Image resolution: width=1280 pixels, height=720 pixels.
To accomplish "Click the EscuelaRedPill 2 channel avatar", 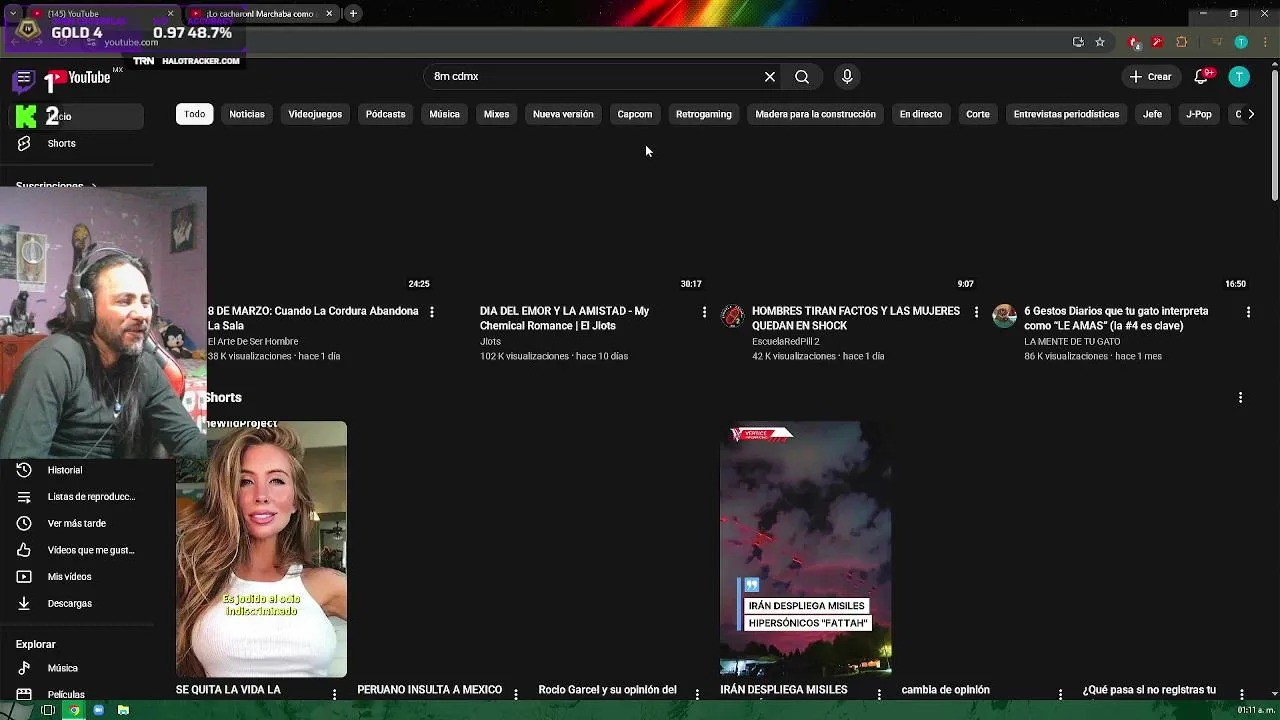I will [733, 317].
